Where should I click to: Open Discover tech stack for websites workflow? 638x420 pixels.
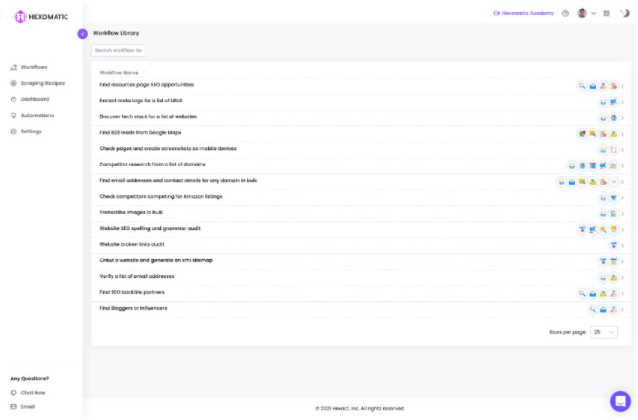point(148,117)
